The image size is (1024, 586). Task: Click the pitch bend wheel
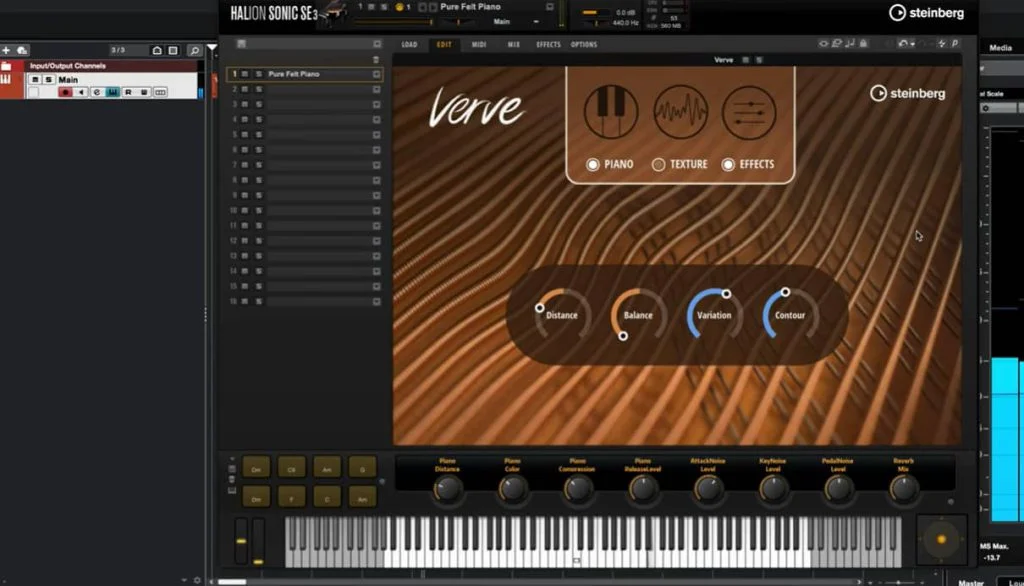(x=241, y=540)
